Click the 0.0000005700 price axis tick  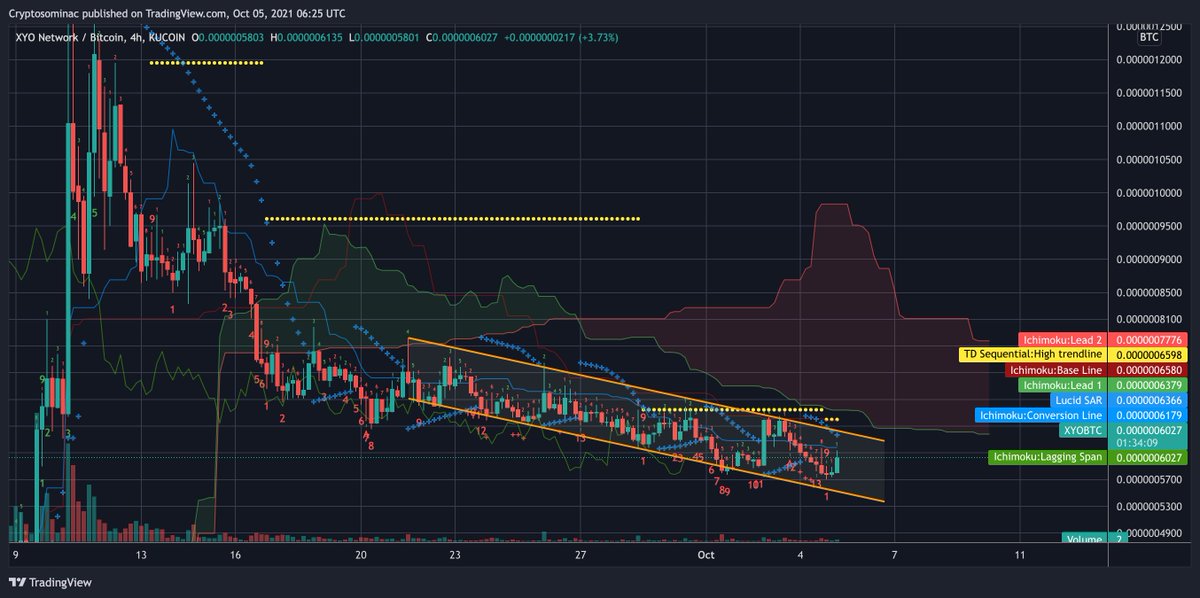(1151, 478)
